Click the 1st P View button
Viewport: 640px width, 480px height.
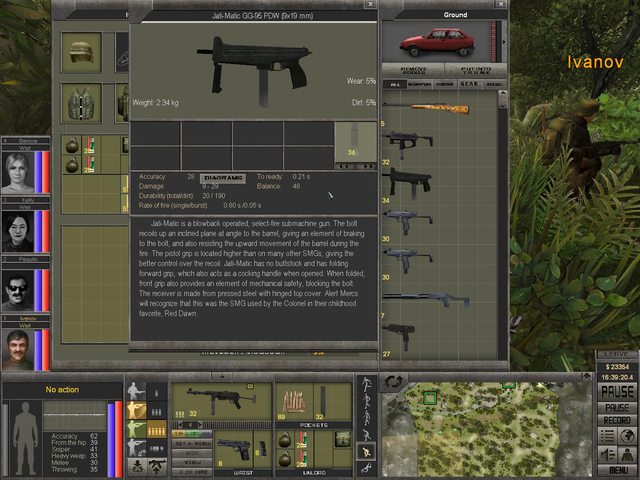point(192,443)
